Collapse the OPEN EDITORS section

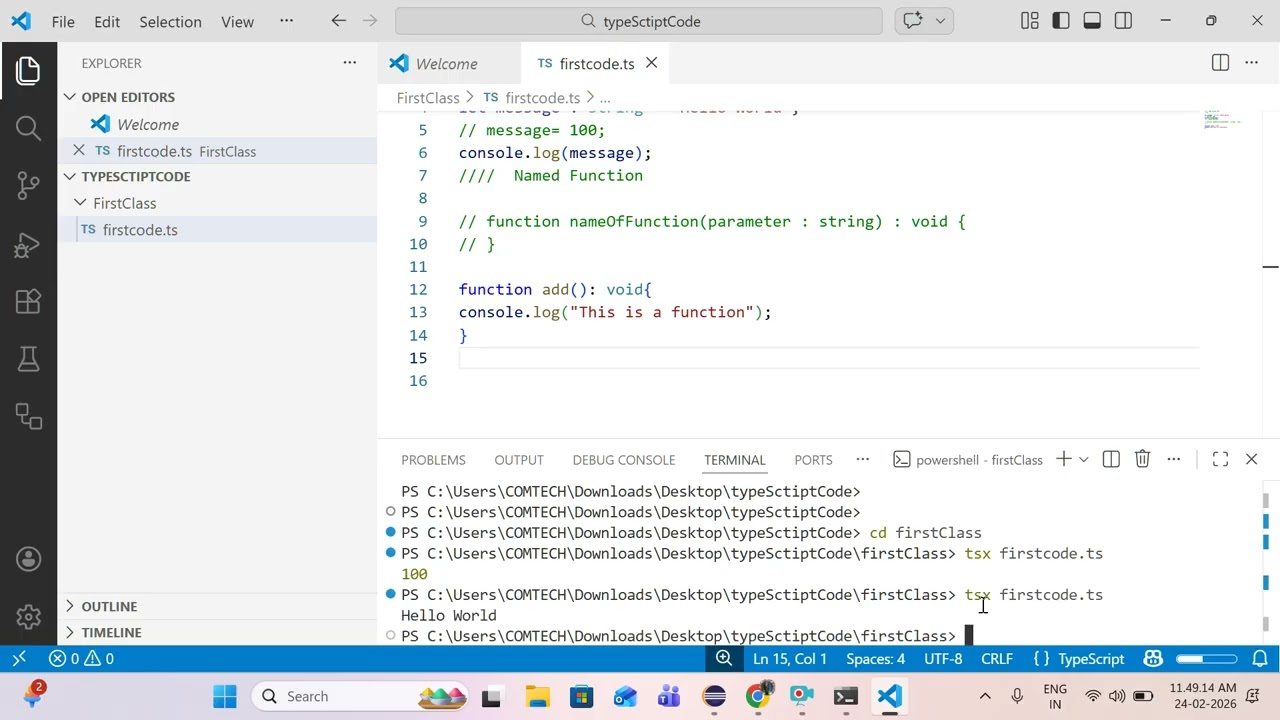(70, 97)
